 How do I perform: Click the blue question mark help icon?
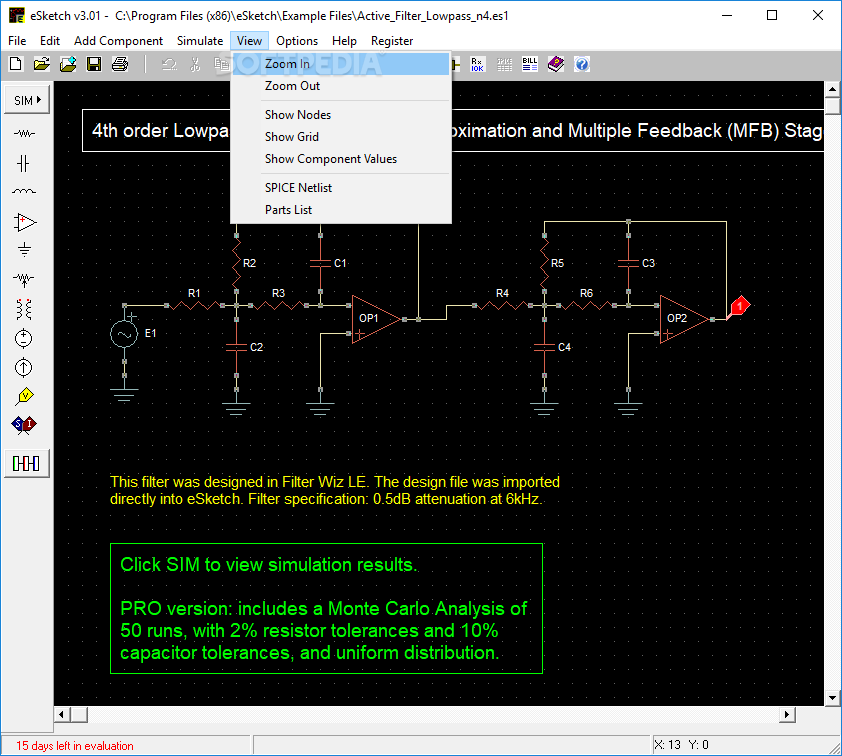click(582, 64)
